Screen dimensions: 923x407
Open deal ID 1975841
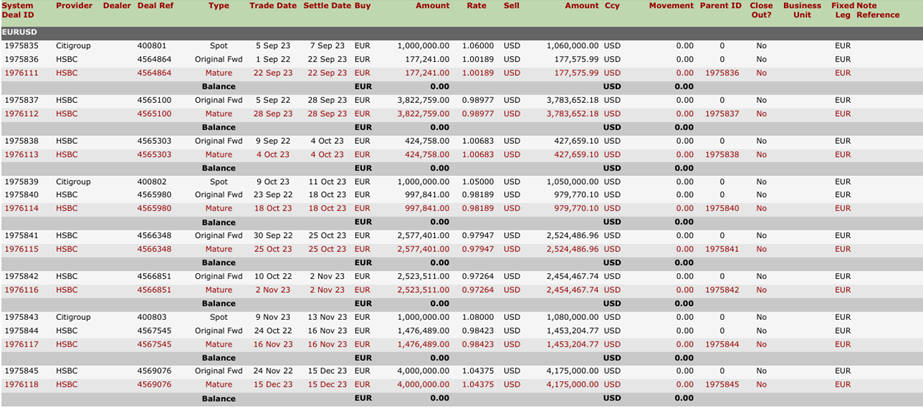[x=22, y=236]
